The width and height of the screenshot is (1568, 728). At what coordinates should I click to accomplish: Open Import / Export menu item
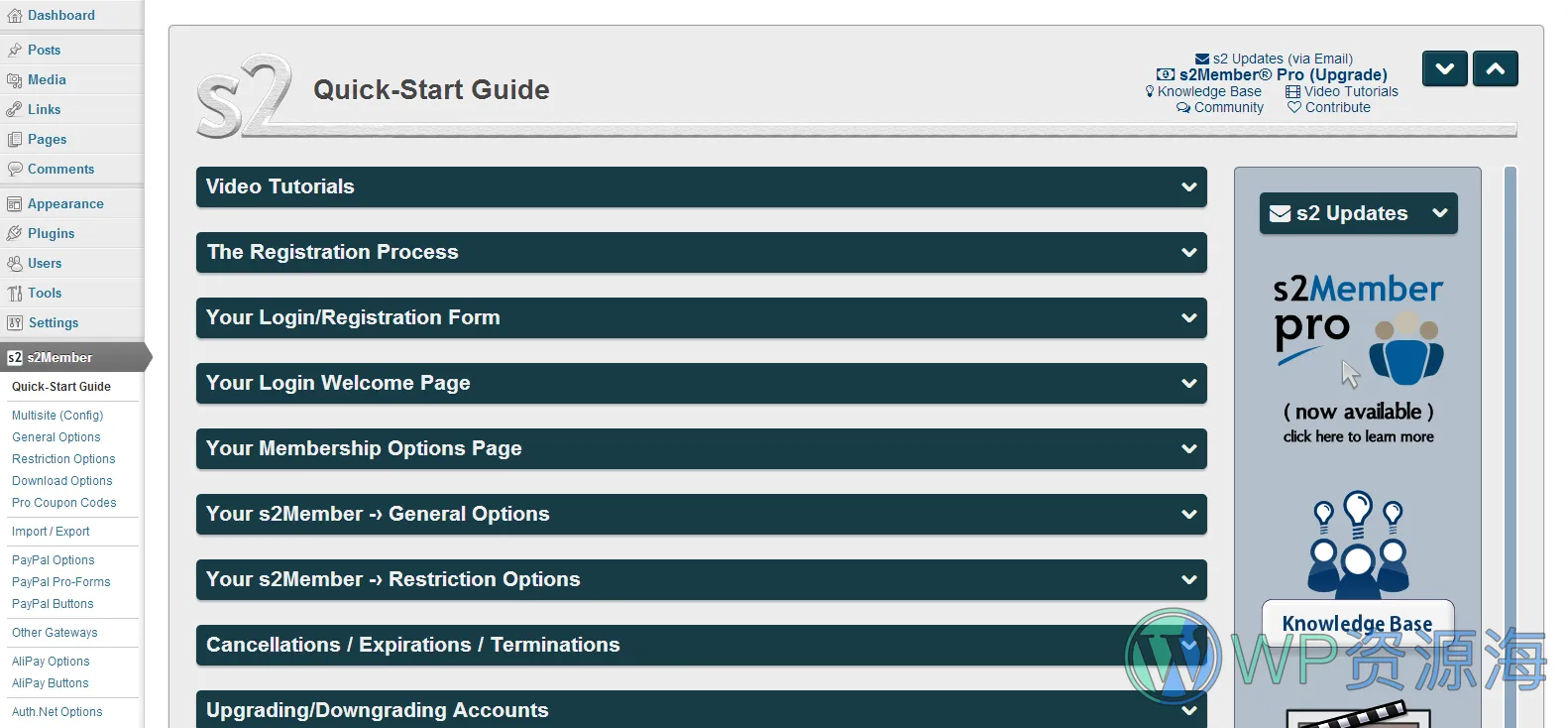coord(51,532)
